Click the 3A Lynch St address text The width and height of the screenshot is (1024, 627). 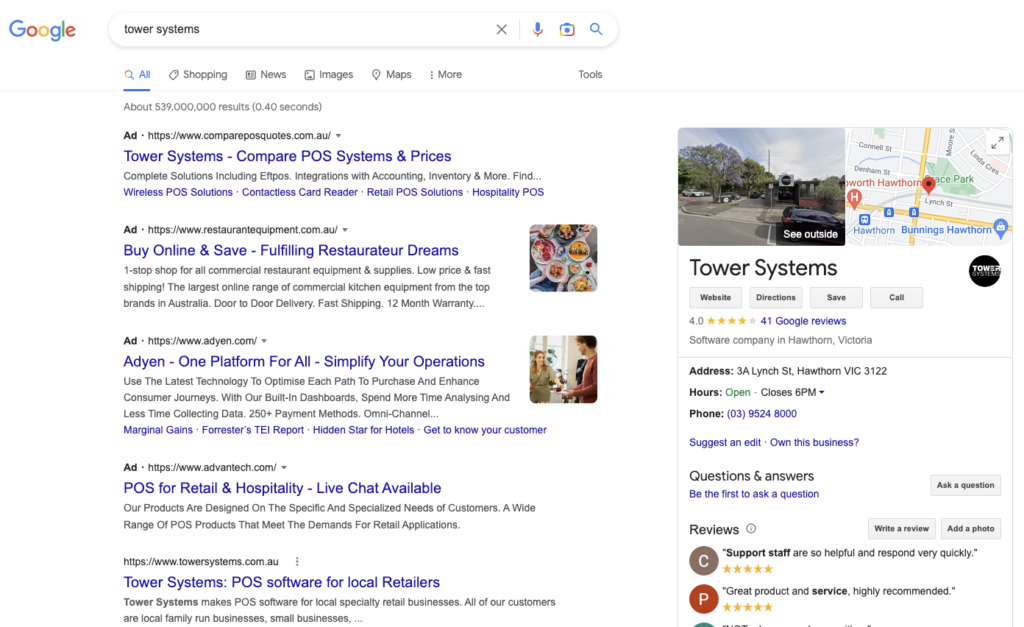click(812, 372)
